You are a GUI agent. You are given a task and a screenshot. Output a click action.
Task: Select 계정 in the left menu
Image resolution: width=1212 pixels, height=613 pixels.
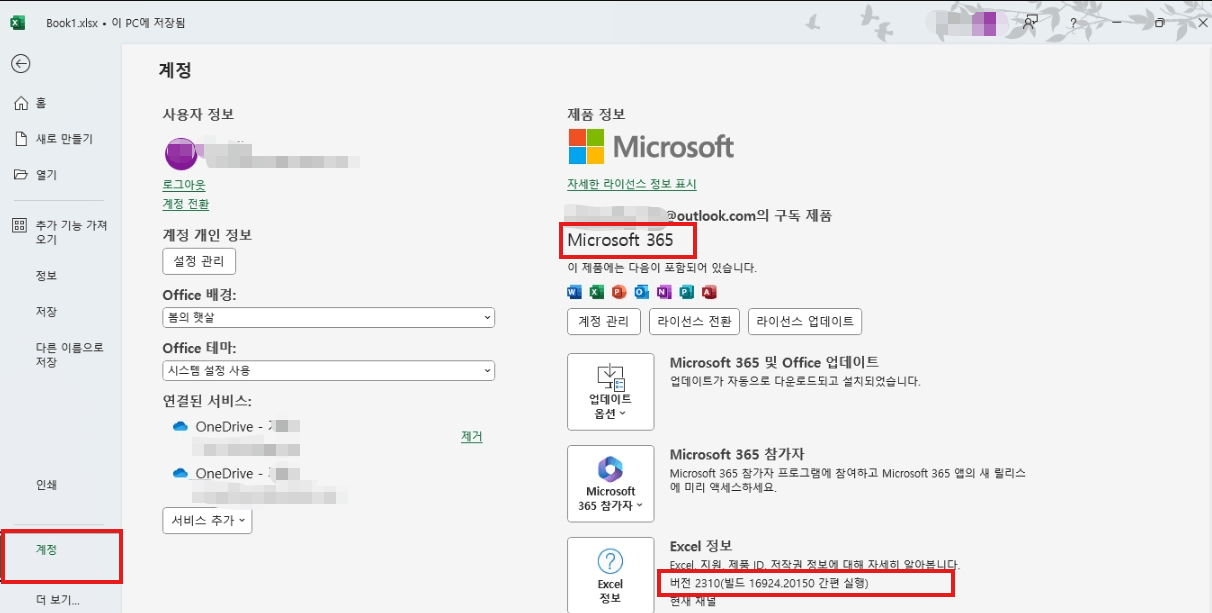(x=46, y=550)
